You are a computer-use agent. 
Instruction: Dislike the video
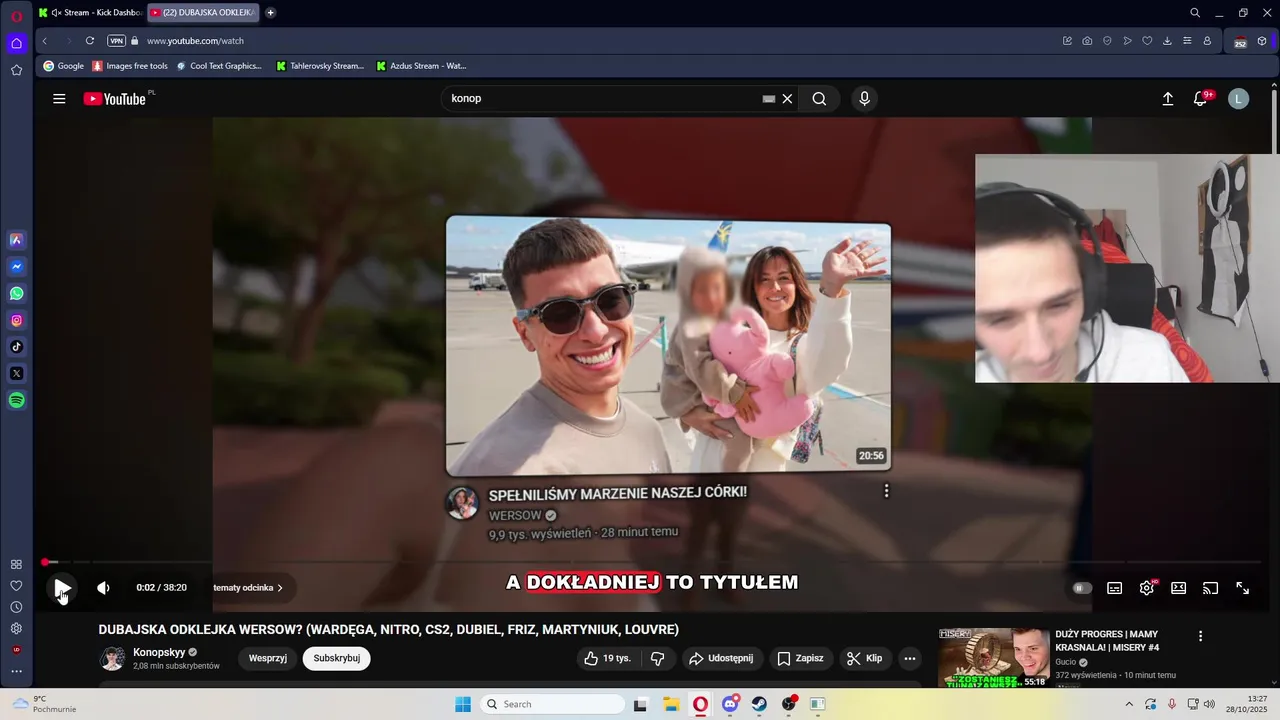click(x=657, y=658)
